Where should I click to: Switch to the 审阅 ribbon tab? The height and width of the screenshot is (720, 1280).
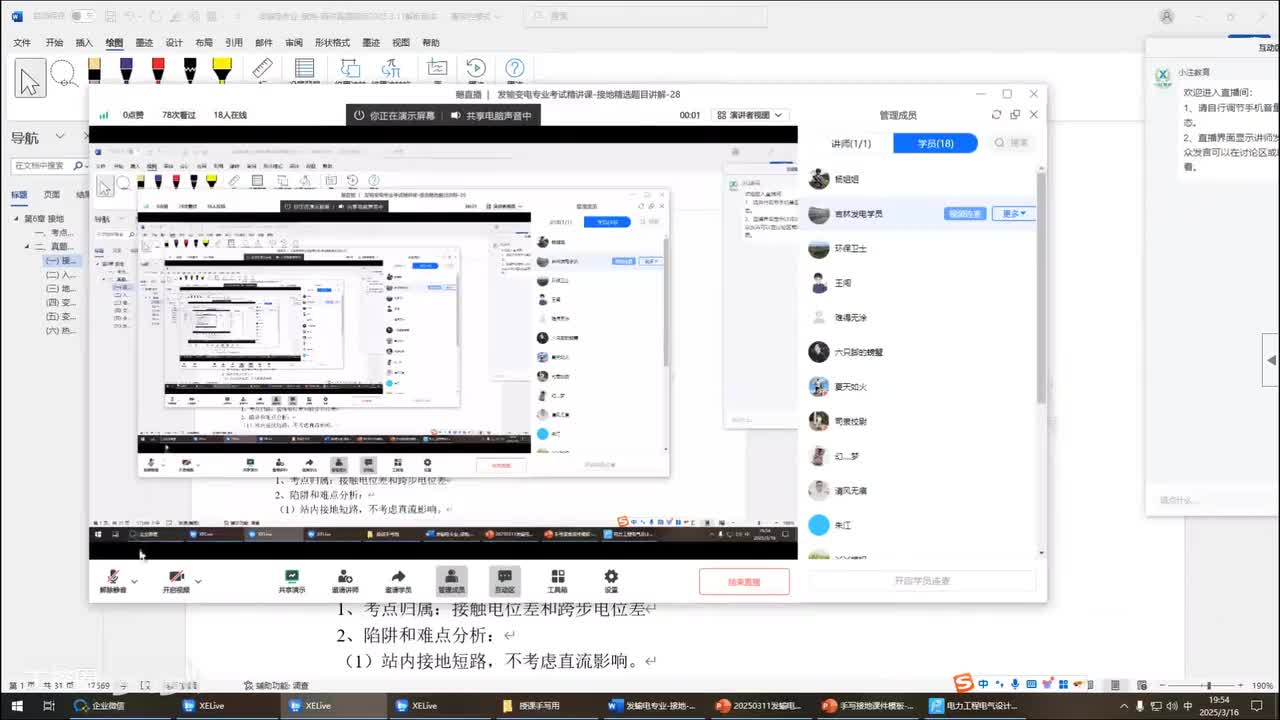(294, 43)
